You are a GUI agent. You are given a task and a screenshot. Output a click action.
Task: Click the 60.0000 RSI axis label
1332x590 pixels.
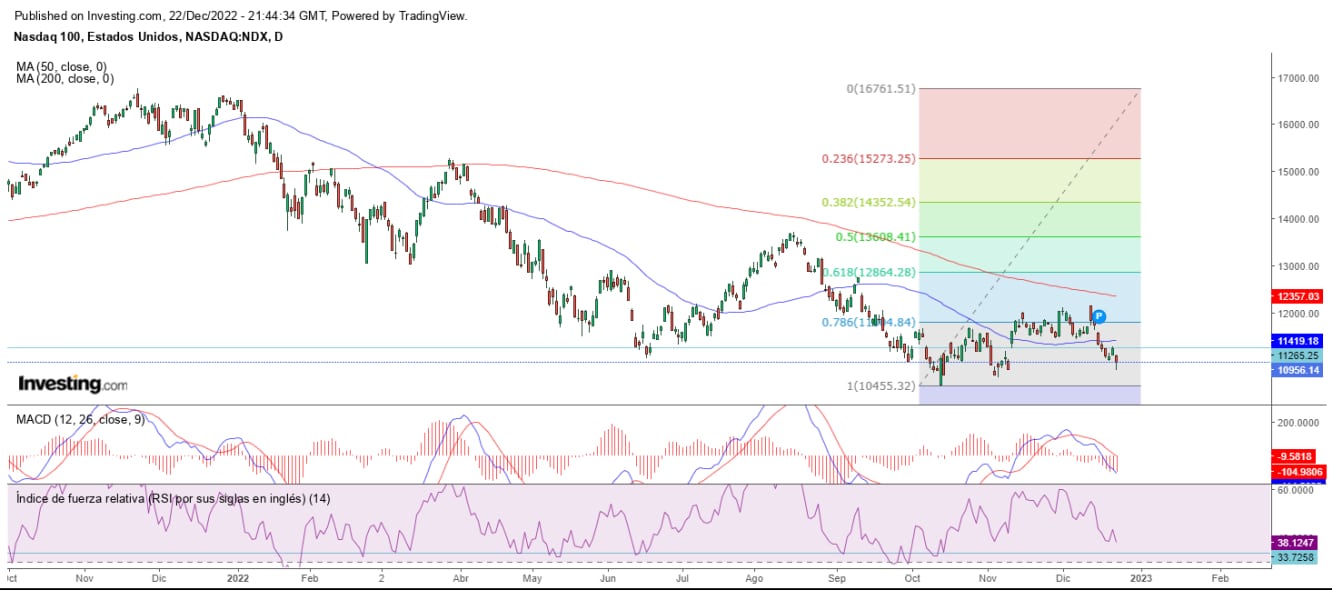(1298, 491)
